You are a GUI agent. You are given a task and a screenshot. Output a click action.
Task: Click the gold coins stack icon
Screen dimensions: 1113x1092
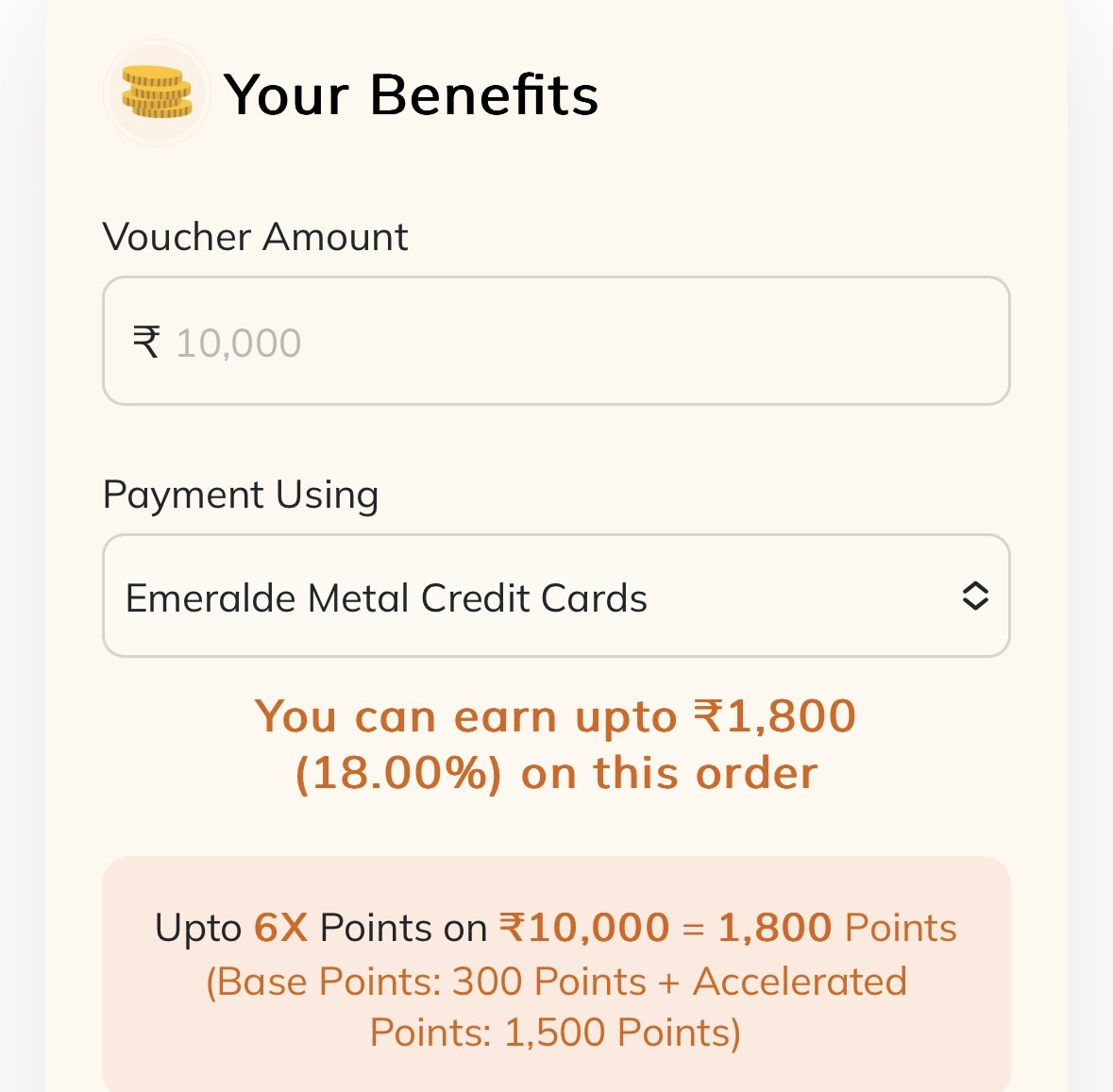click(156, 92)
